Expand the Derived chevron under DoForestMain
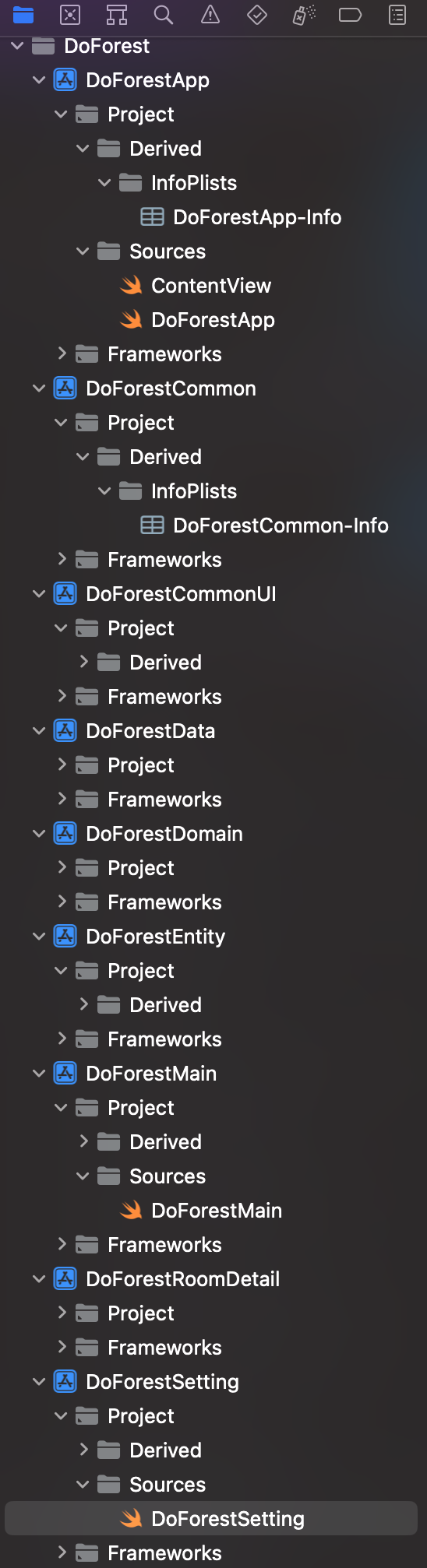 (83, 1141)
